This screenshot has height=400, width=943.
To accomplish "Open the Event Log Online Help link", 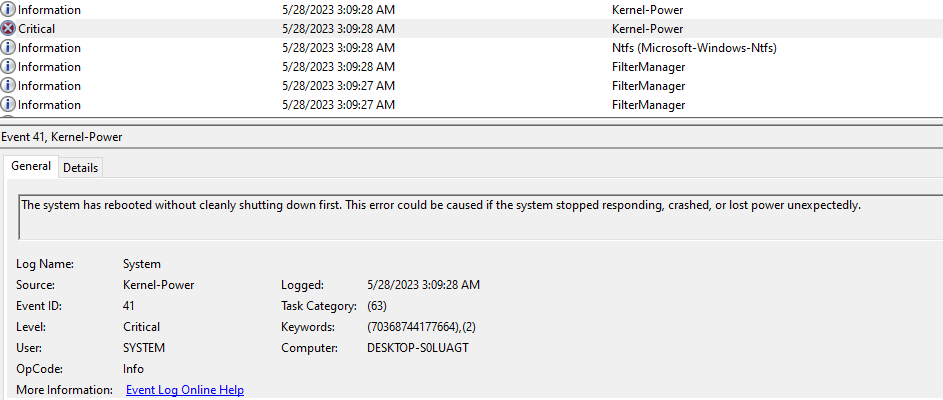I will click(185, 390).
